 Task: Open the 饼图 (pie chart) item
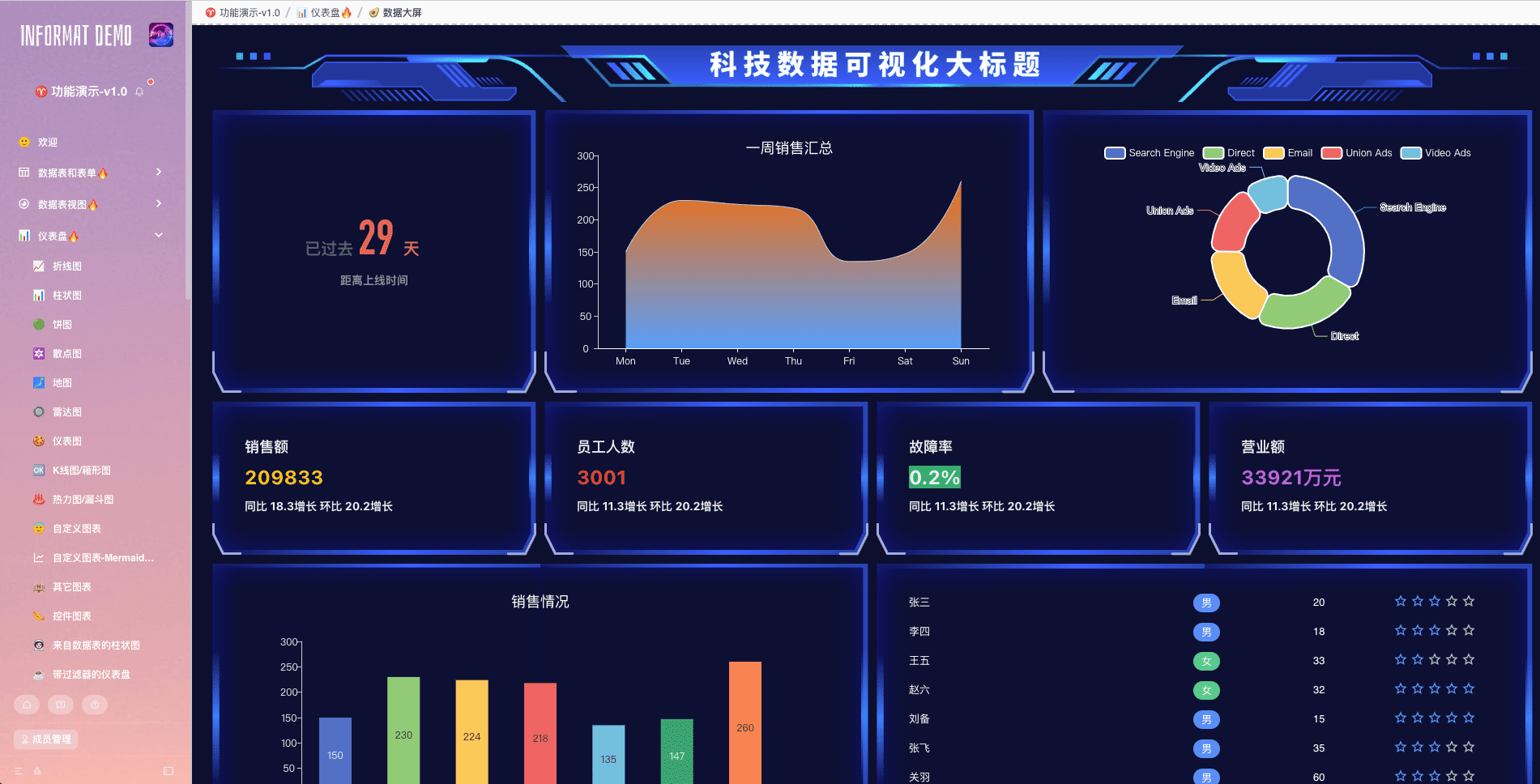39,324
